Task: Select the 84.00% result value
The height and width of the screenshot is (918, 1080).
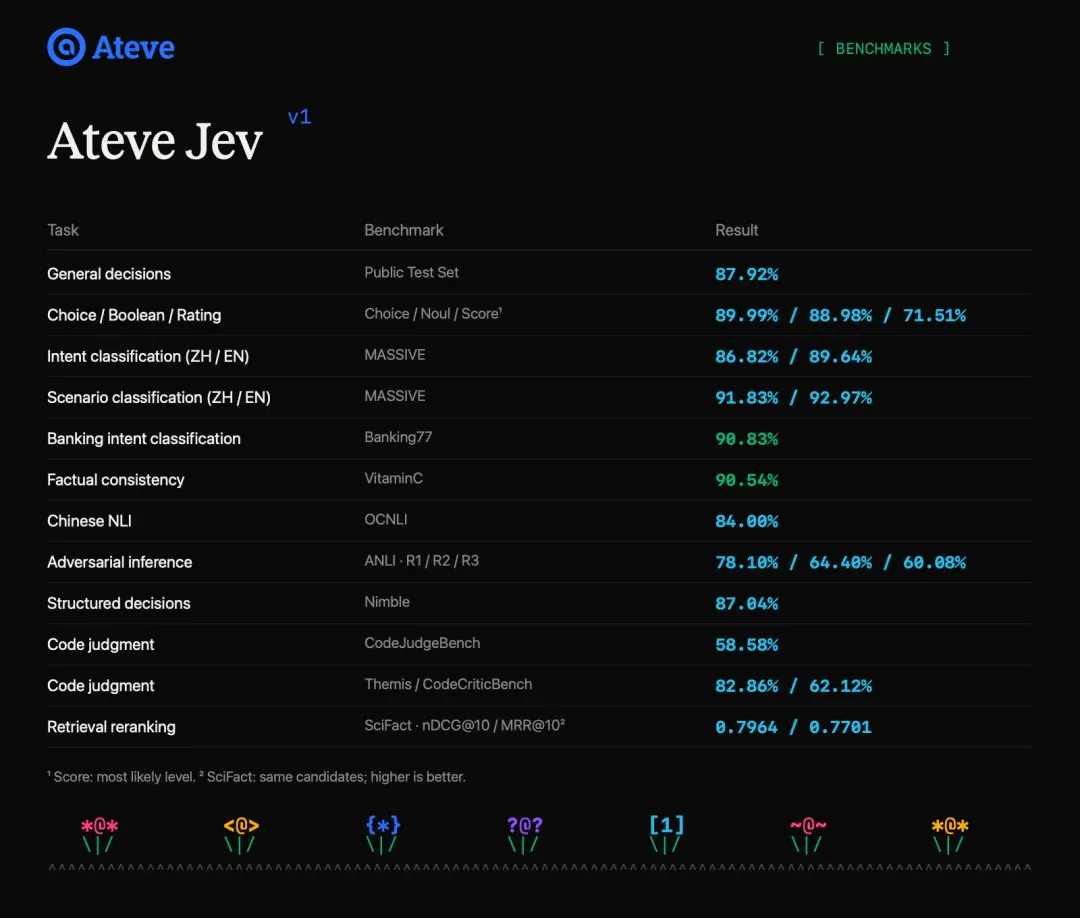Action: point(747,521)
